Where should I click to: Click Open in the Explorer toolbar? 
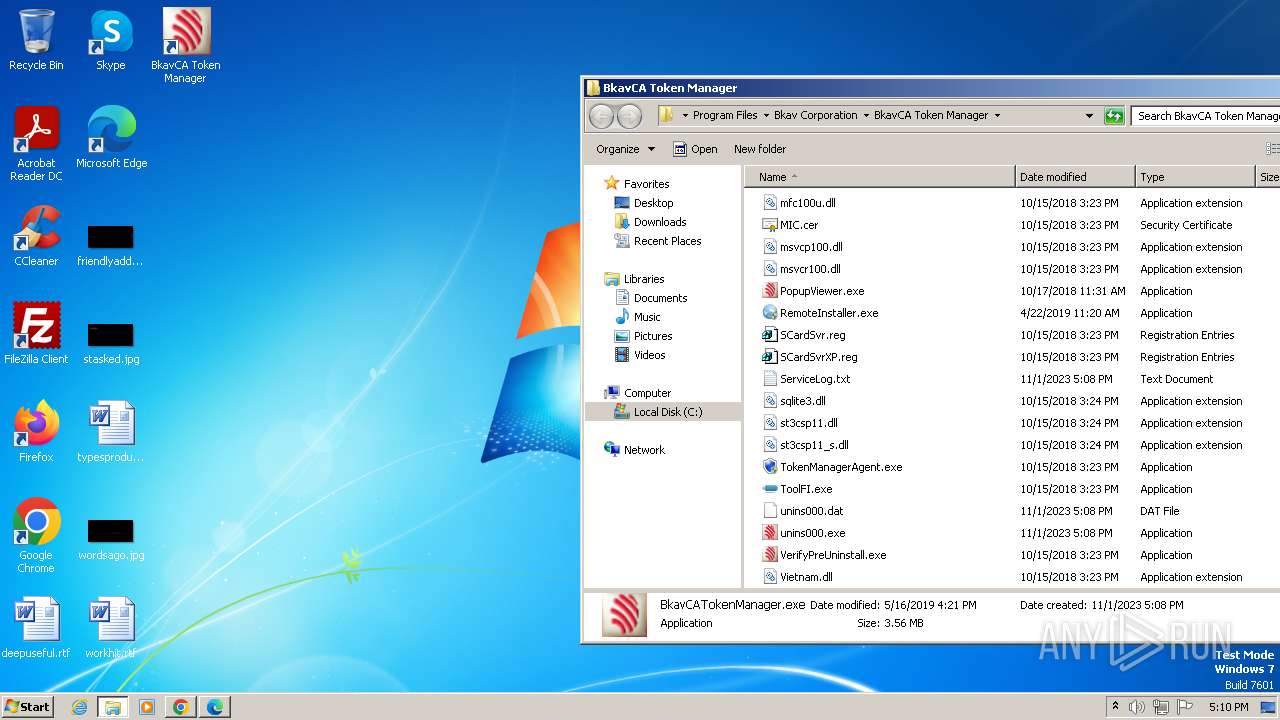695,149
